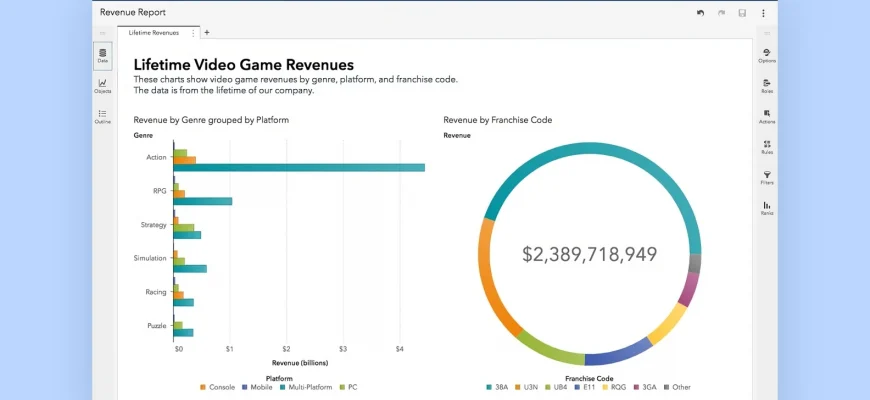Open the report's three-dot overflow menu
Screen dimensions: 870x400
[x=763, y=13]
